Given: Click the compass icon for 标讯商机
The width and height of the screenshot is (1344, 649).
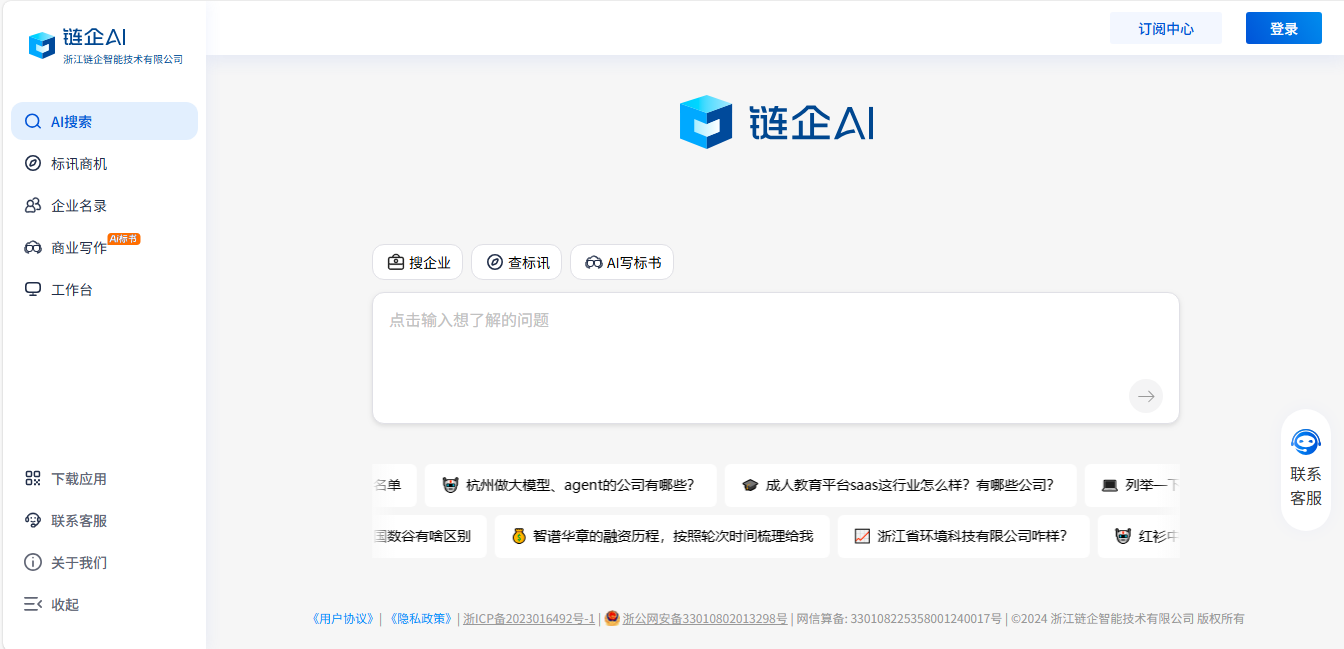Looking at the screenshot, I should tap(33, 163).
